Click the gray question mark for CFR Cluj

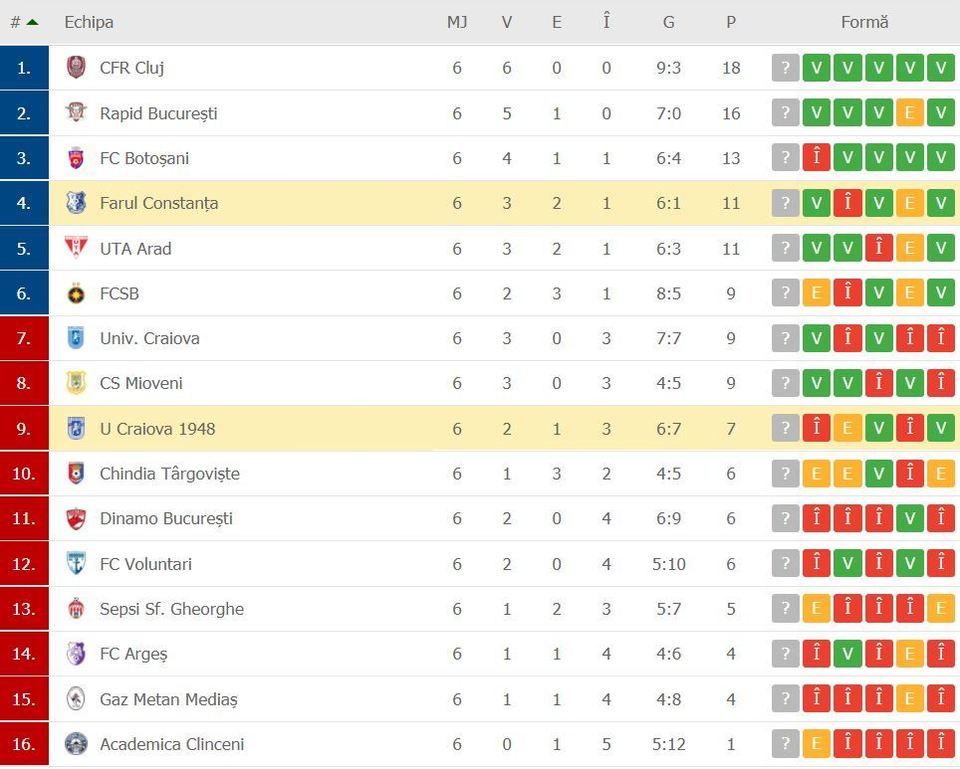coord(786,67)
